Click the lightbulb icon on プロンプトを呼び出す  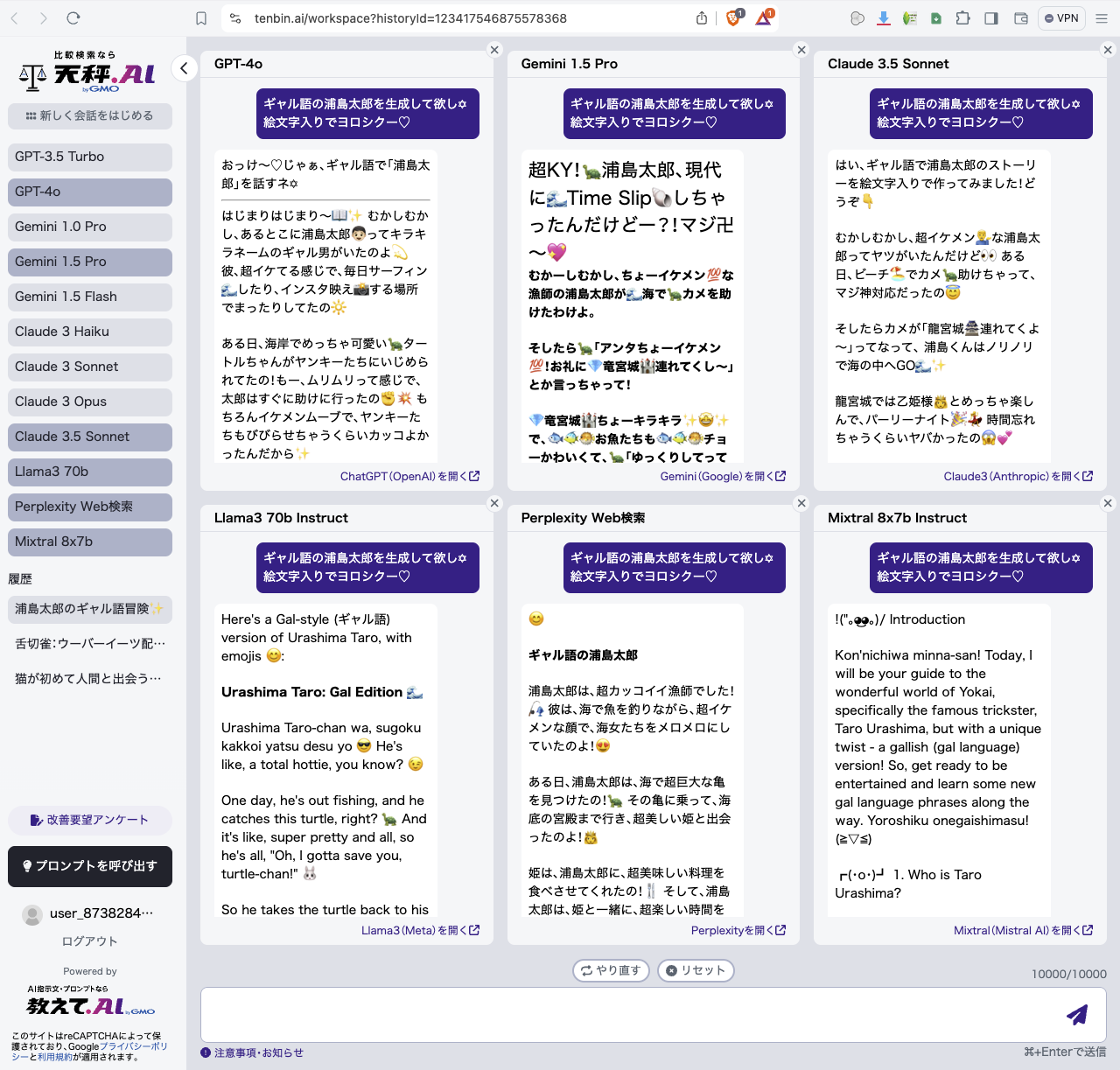[x=28, y=866]
